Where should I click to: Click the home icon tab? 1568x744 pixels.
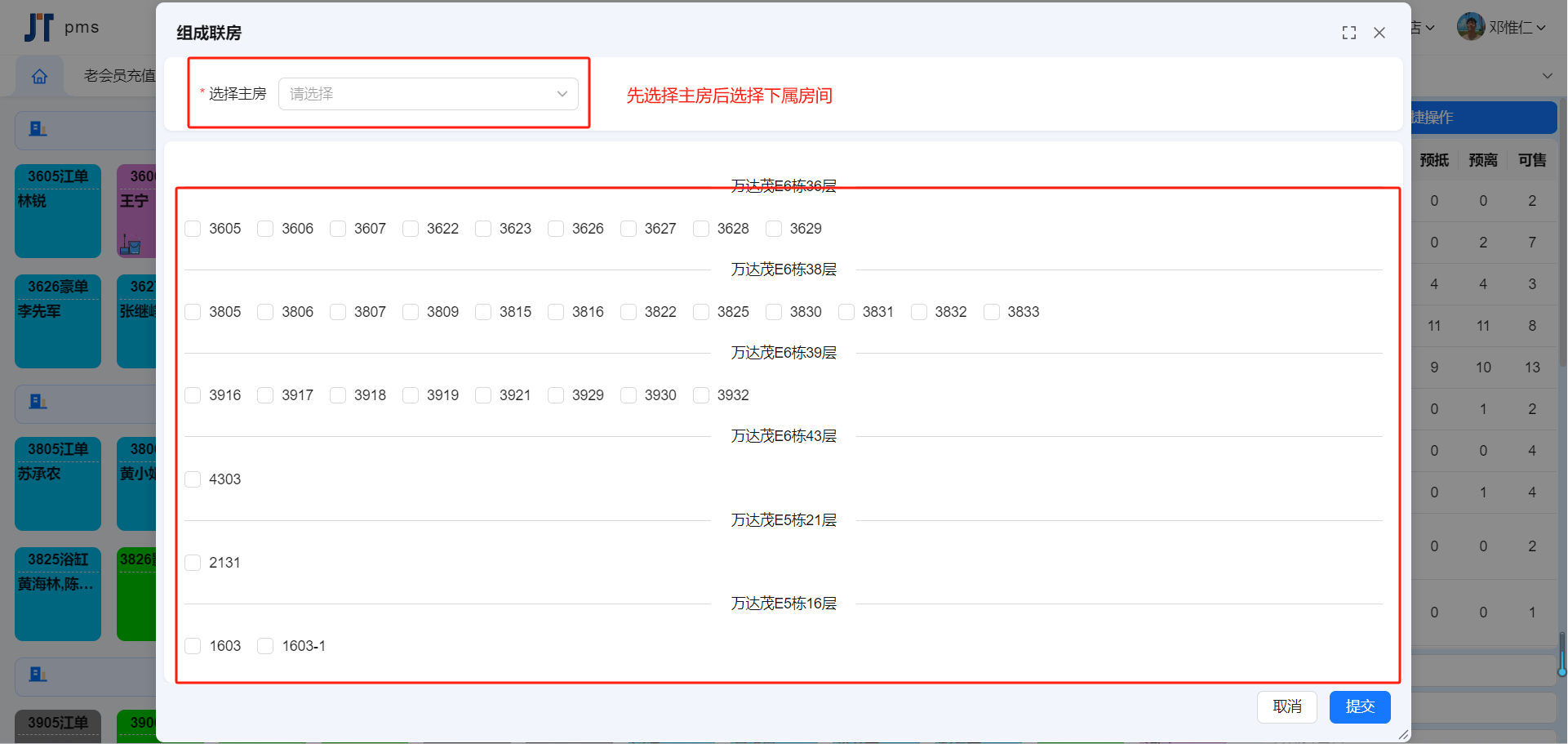point(39,77)
